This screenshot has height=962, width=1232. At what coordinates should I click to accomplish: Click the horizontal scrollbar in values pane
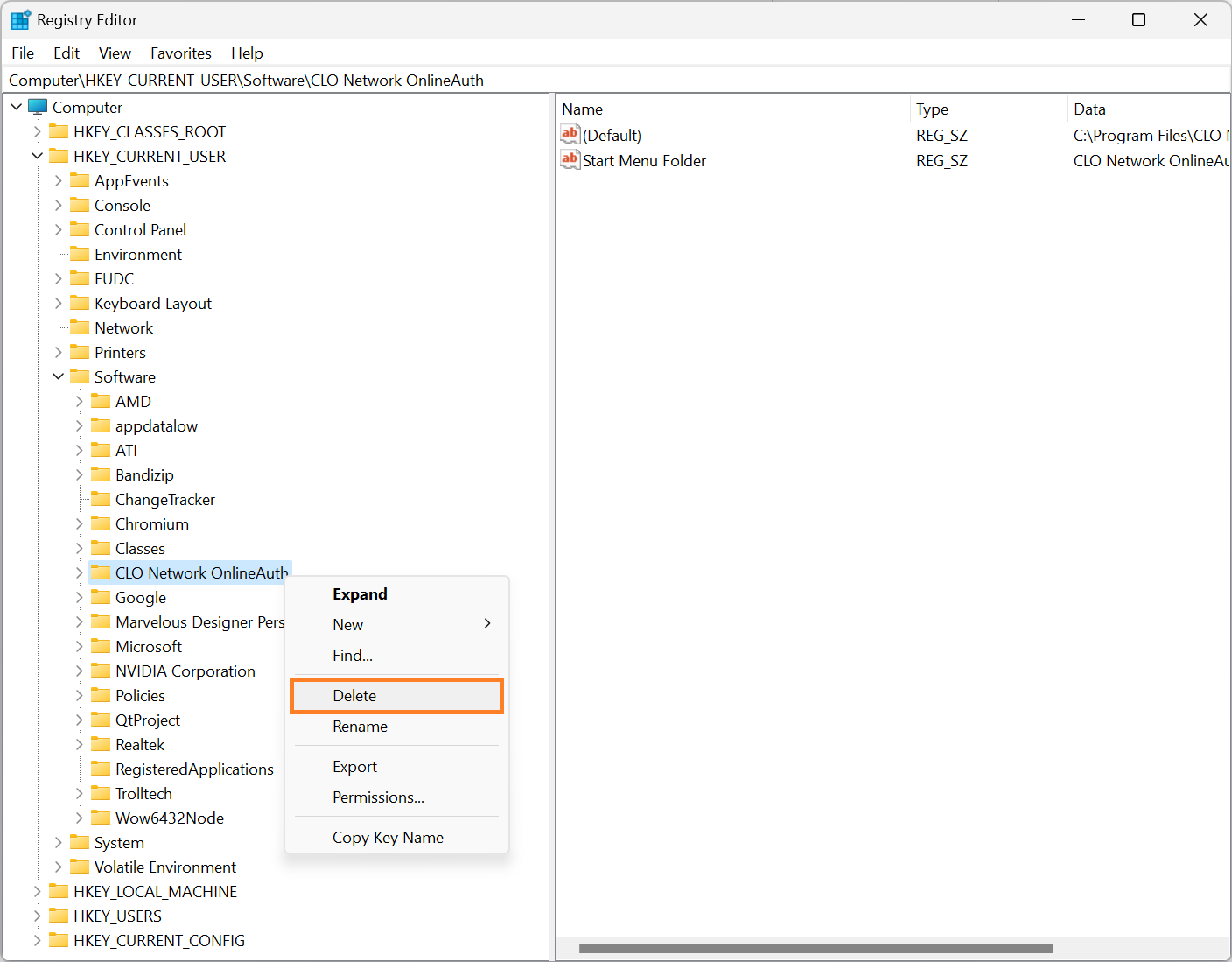815,948
